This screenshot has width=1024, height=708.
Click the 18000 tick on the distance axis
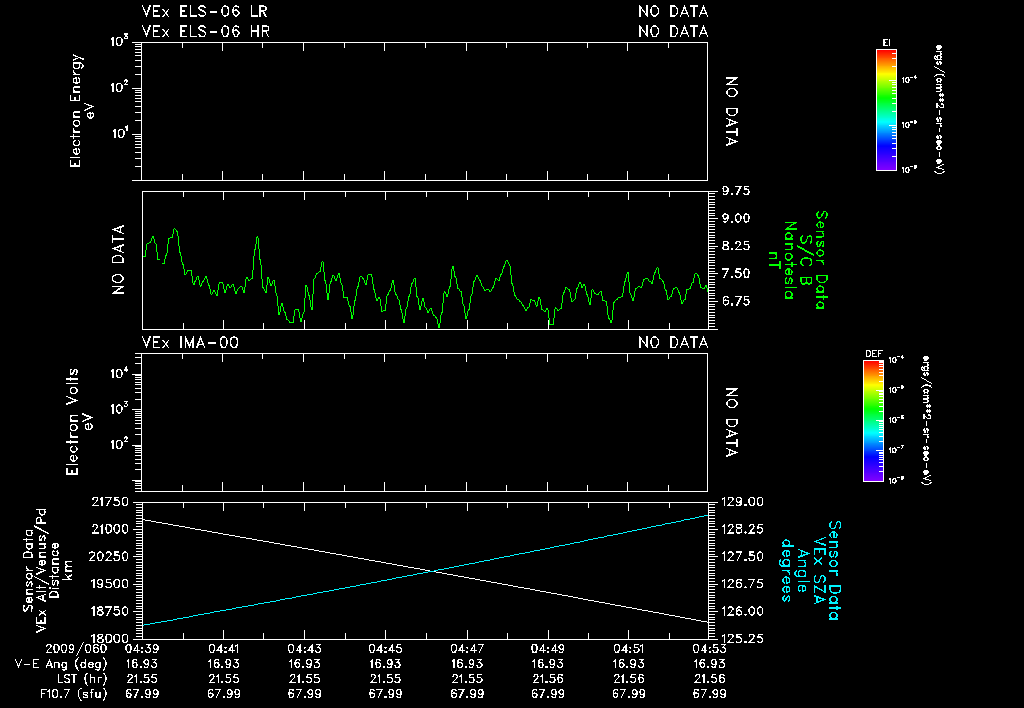110,638
